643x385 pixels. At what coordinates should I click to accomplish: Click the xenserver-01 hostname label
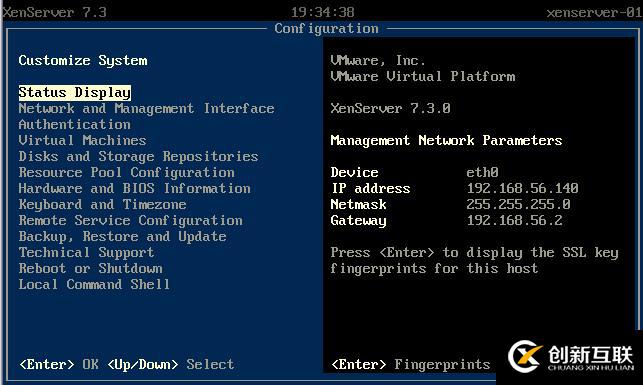click(x=594, y=13)
